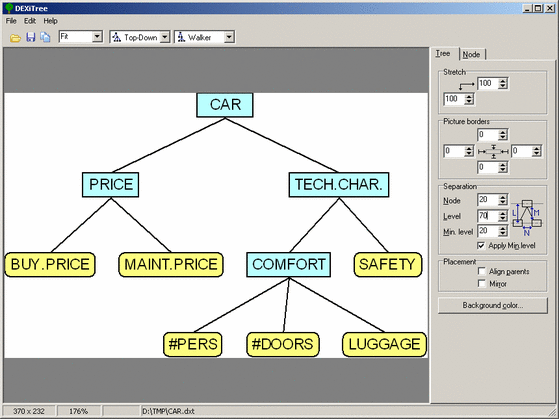The height and width of the screenshot is (419, 559).
Task: Click the picture borders diagram icon
Action: point(493,152)
